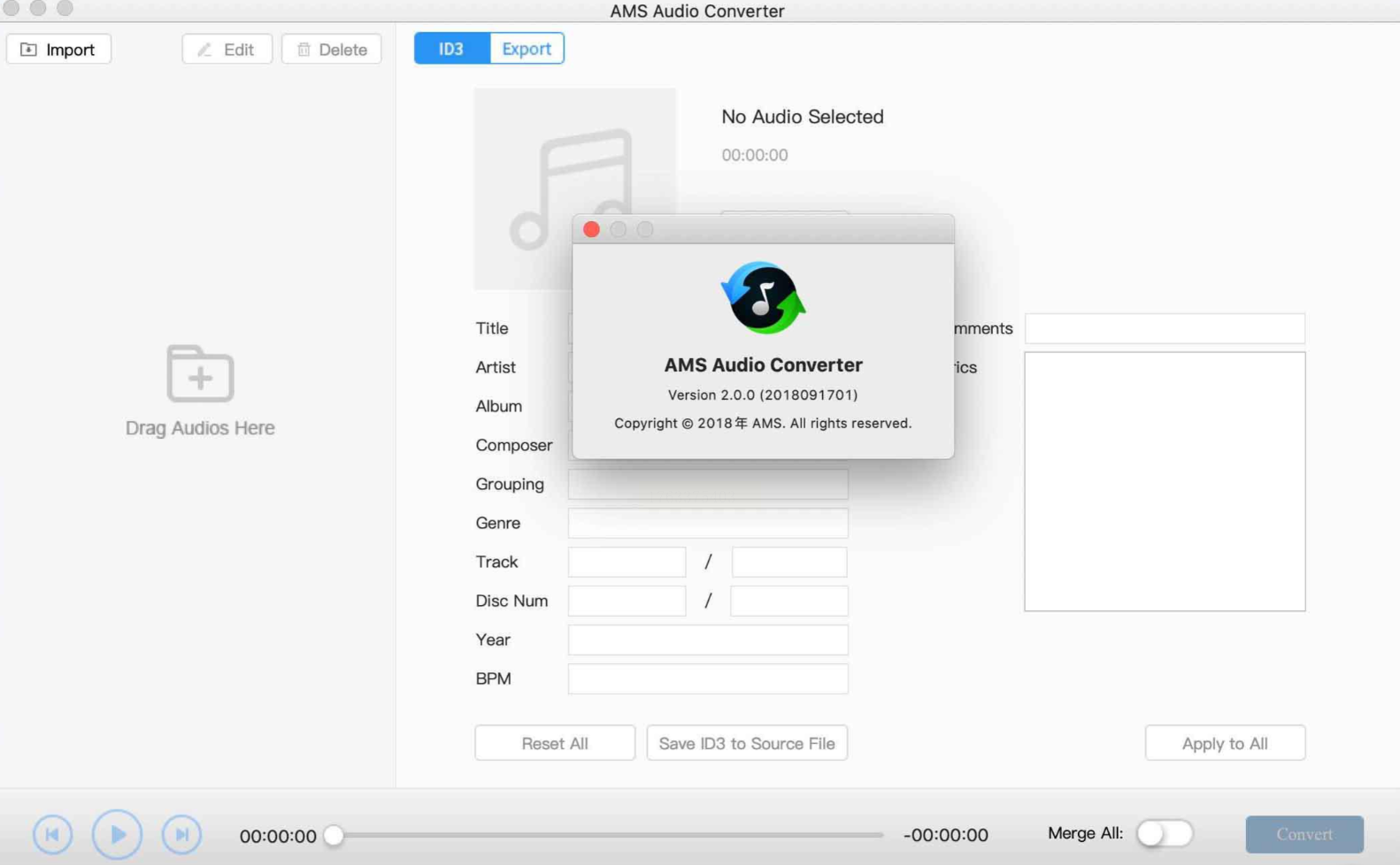This screenshot has height=865, width=1400.
Task: Click the playback progress slider handle
Action: tap(334, 835)
